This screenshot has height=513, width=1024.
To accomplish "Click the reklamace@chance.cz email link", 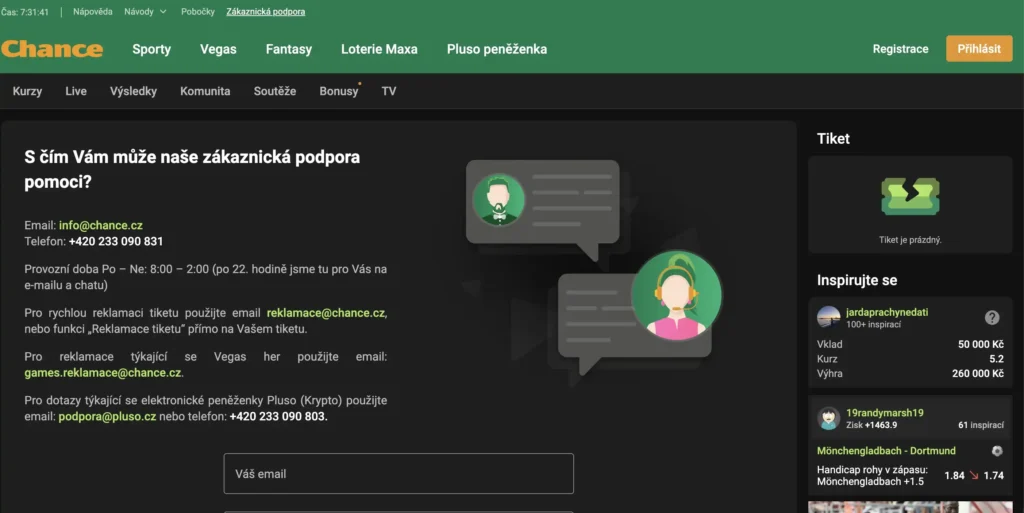I will (326, 313).
